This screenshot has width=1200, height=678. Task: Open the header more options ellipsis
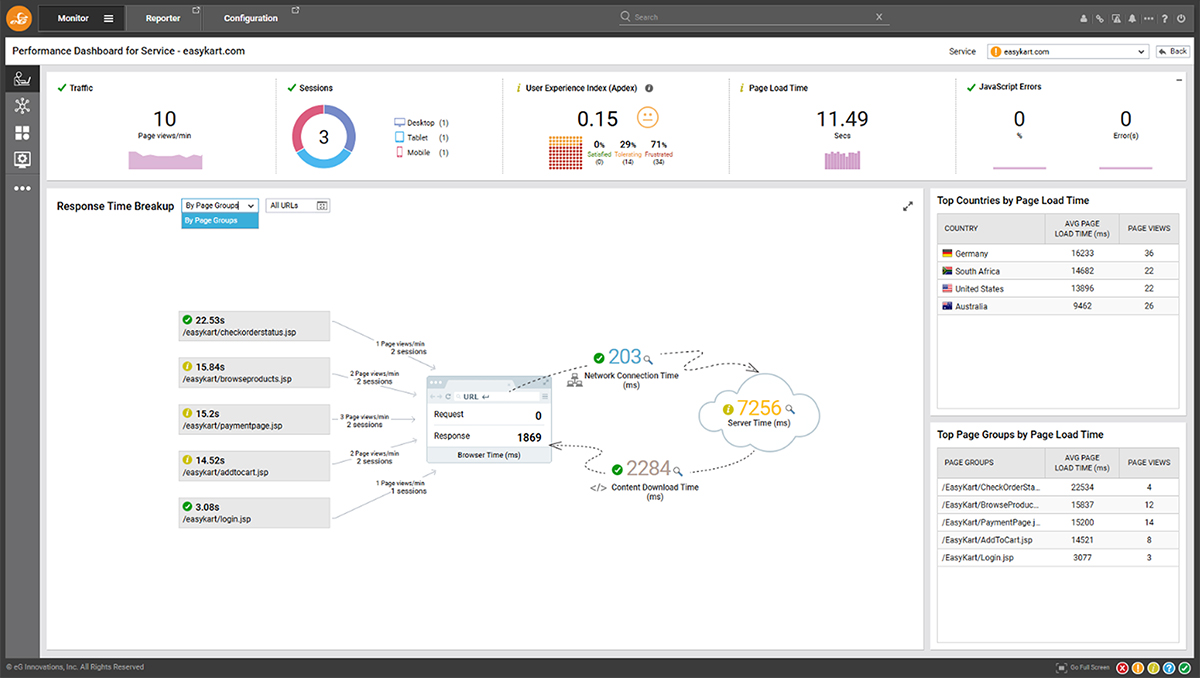pos(1148,18)
